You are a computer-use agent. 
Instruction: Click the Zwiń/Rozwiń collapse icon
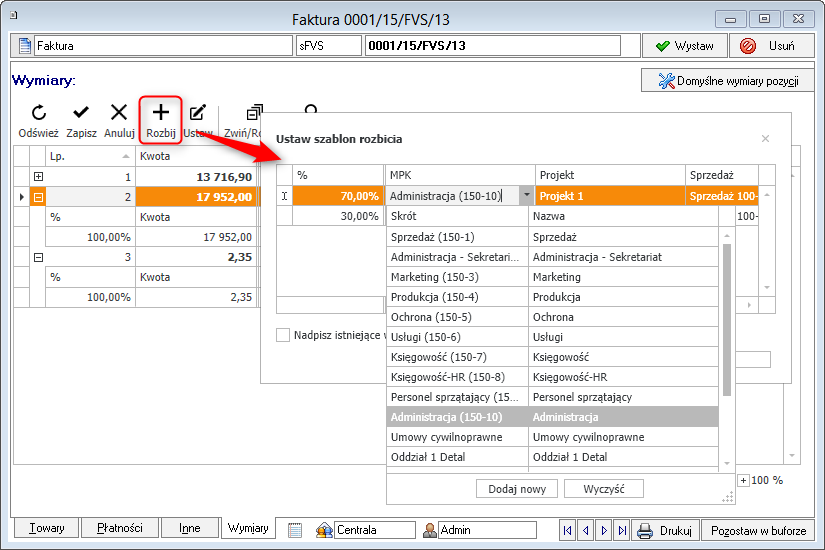point(254,112)
